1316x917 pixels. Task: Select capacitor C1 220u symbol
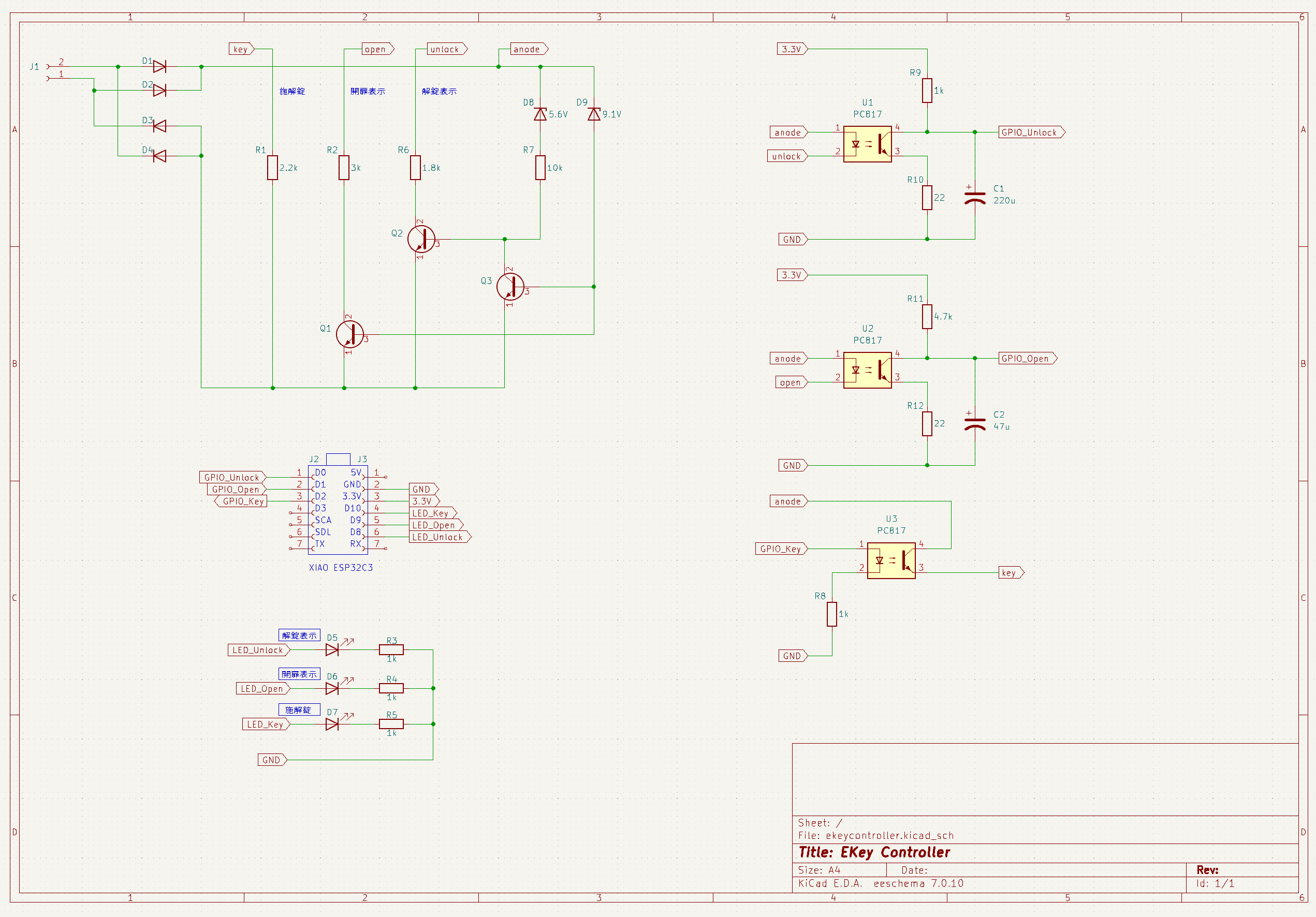[974, 198]
